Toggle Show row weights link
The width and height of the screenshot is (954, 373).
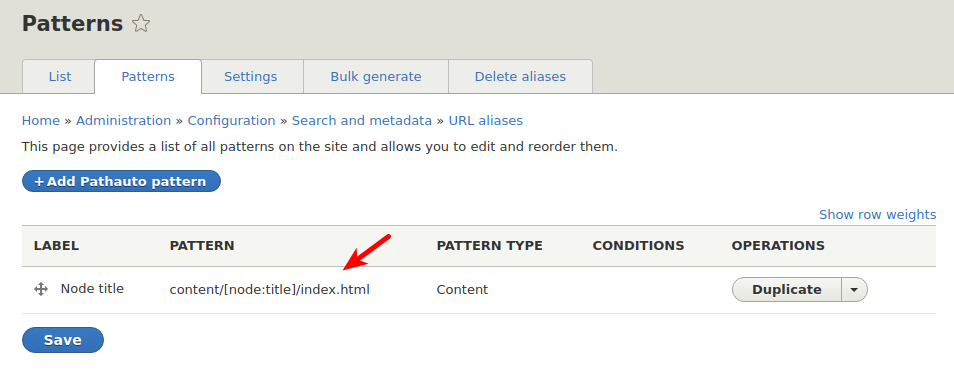tap(877, 214)
